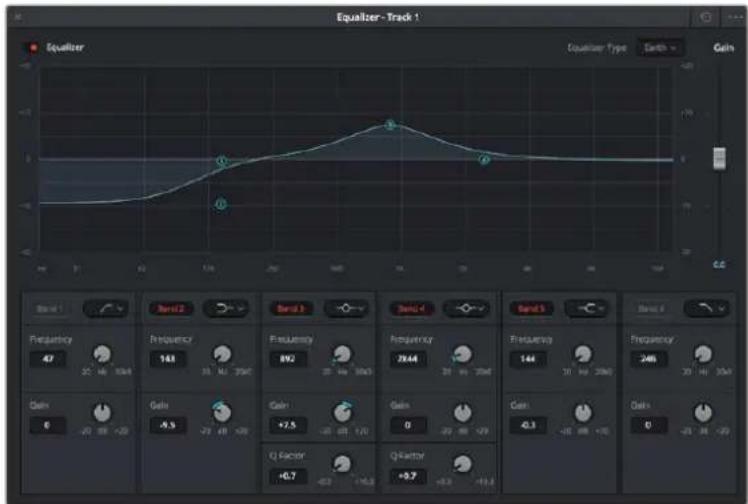Open Band 1 high-pass filter shape dropdown
The width and height of the screenshot is (748, 504).
pyautogui.click(x=106, y=309)
